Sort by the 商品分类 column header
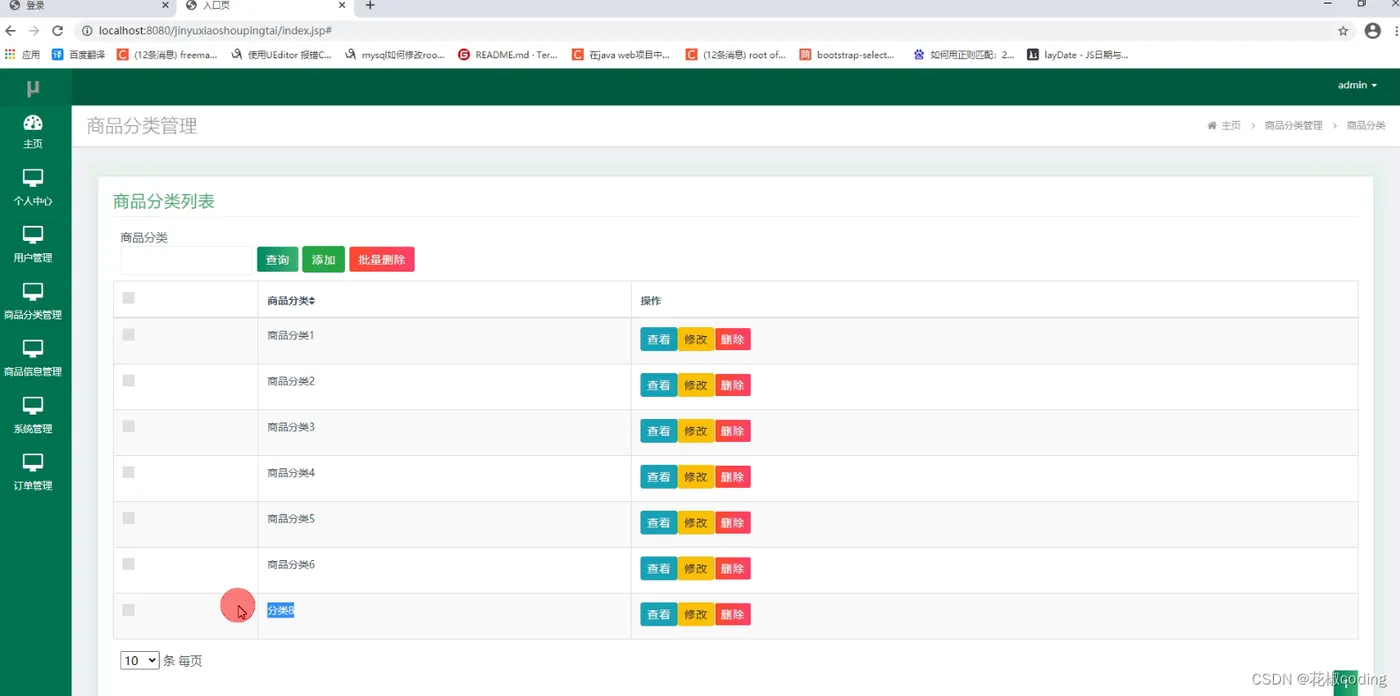Image resolution: width=1400 pixels, height=696 pixels. (x=291, y=301)
